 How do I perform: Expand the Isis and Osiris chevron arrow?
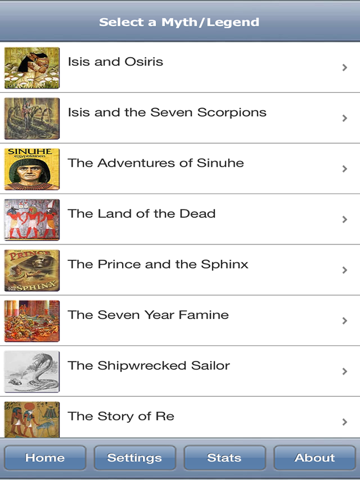pyautogui.click(x=345, y=68)
